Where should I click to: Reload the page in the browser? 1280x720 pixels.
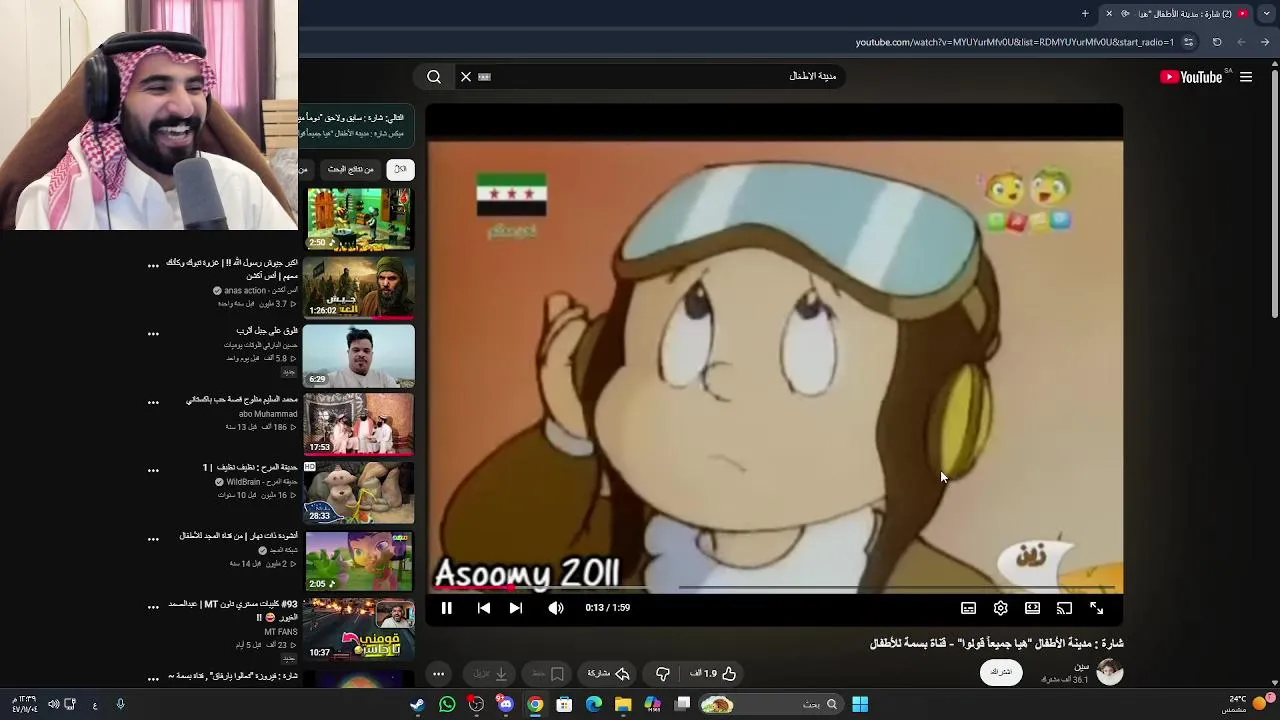[1217, 42]
